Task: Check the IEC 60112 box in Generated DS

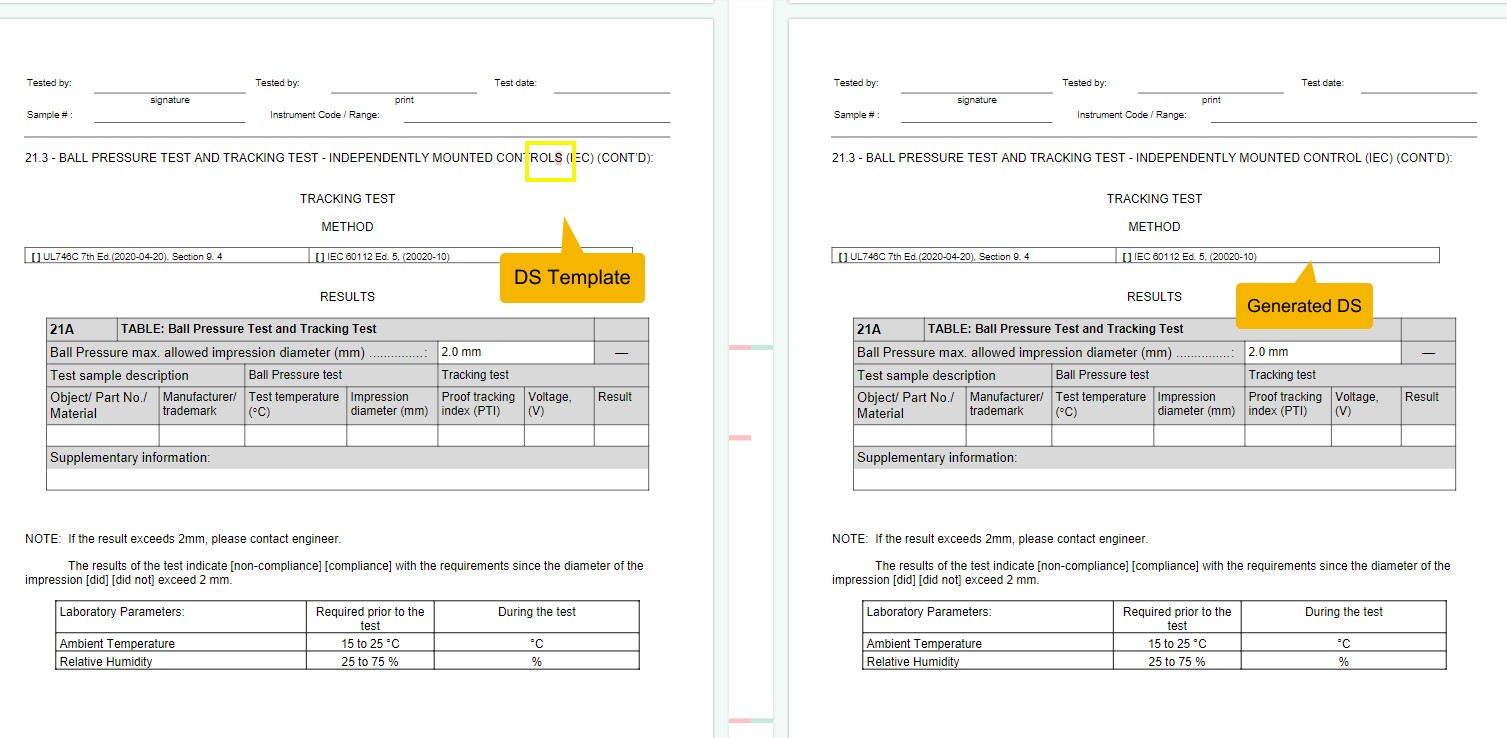Action: (x=1126, y=255)
